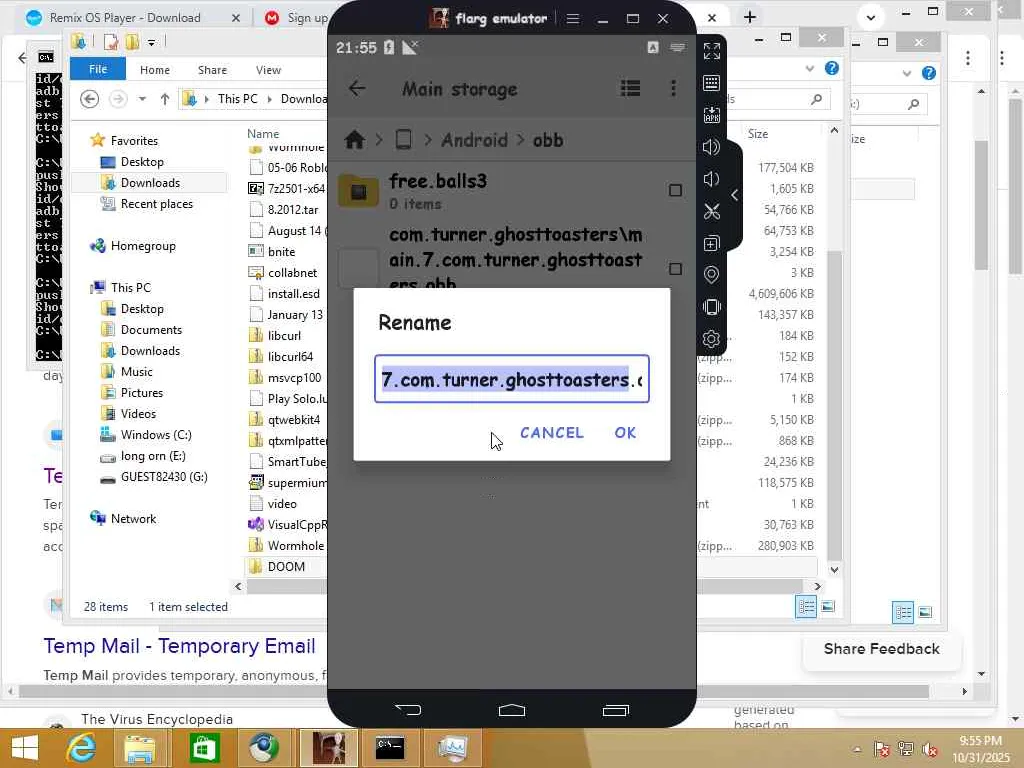Image resolution: width=1024 pixels, height=768 pixels.
Task: Click Explorer back navigation arrow
Action: tap(89, 99)
